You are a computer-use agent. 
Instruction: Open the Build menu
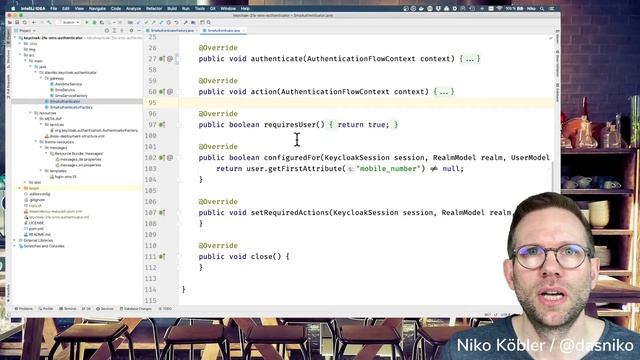click(x=172, y=8)
